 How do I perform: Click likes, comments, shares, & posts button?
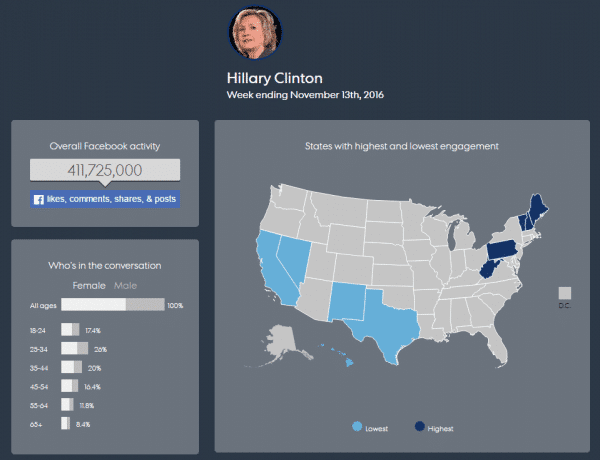tap(105, 199)
